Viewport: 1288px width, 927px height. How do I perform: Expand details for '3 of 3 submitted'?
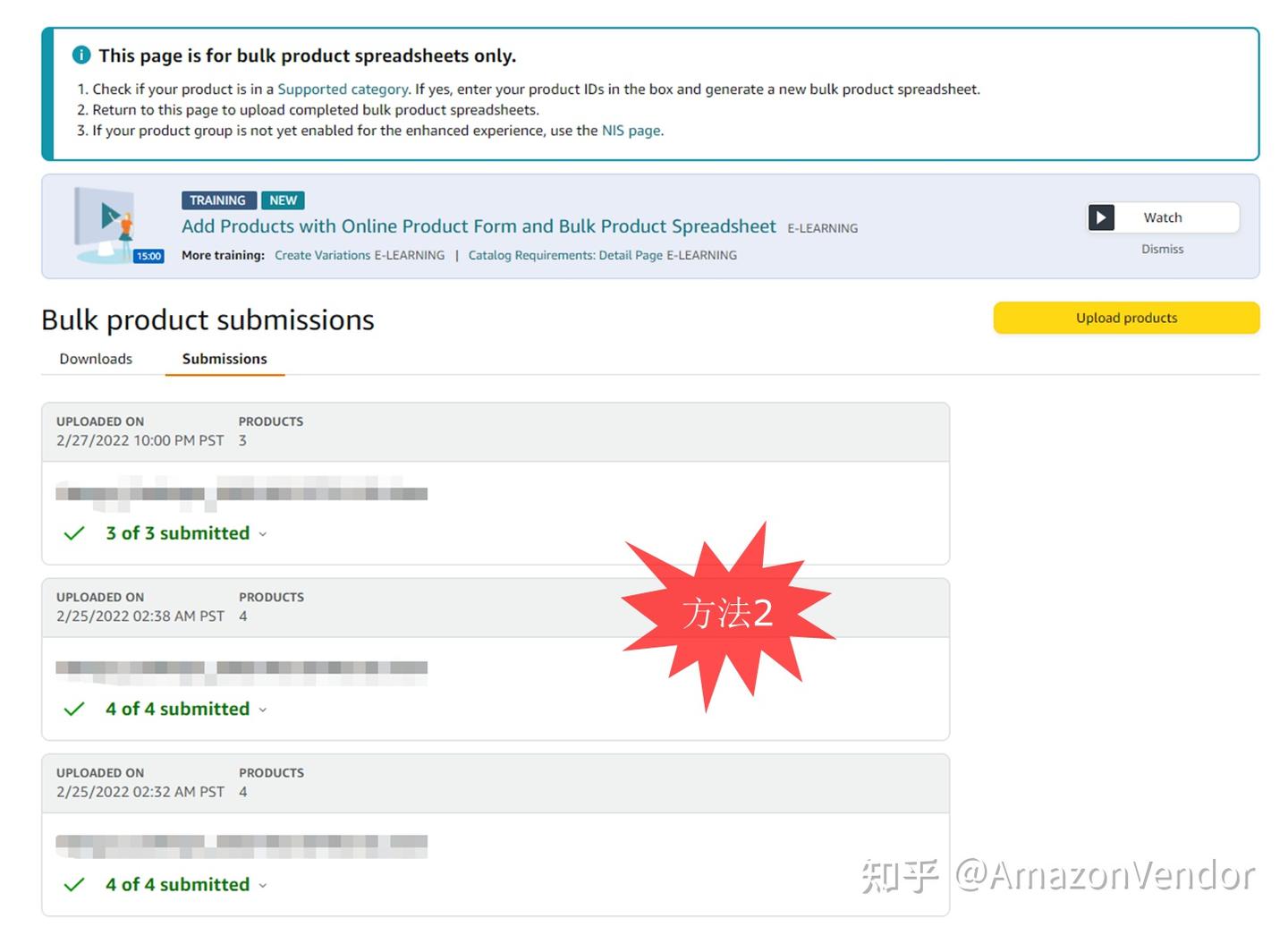(x=263, y=533)
